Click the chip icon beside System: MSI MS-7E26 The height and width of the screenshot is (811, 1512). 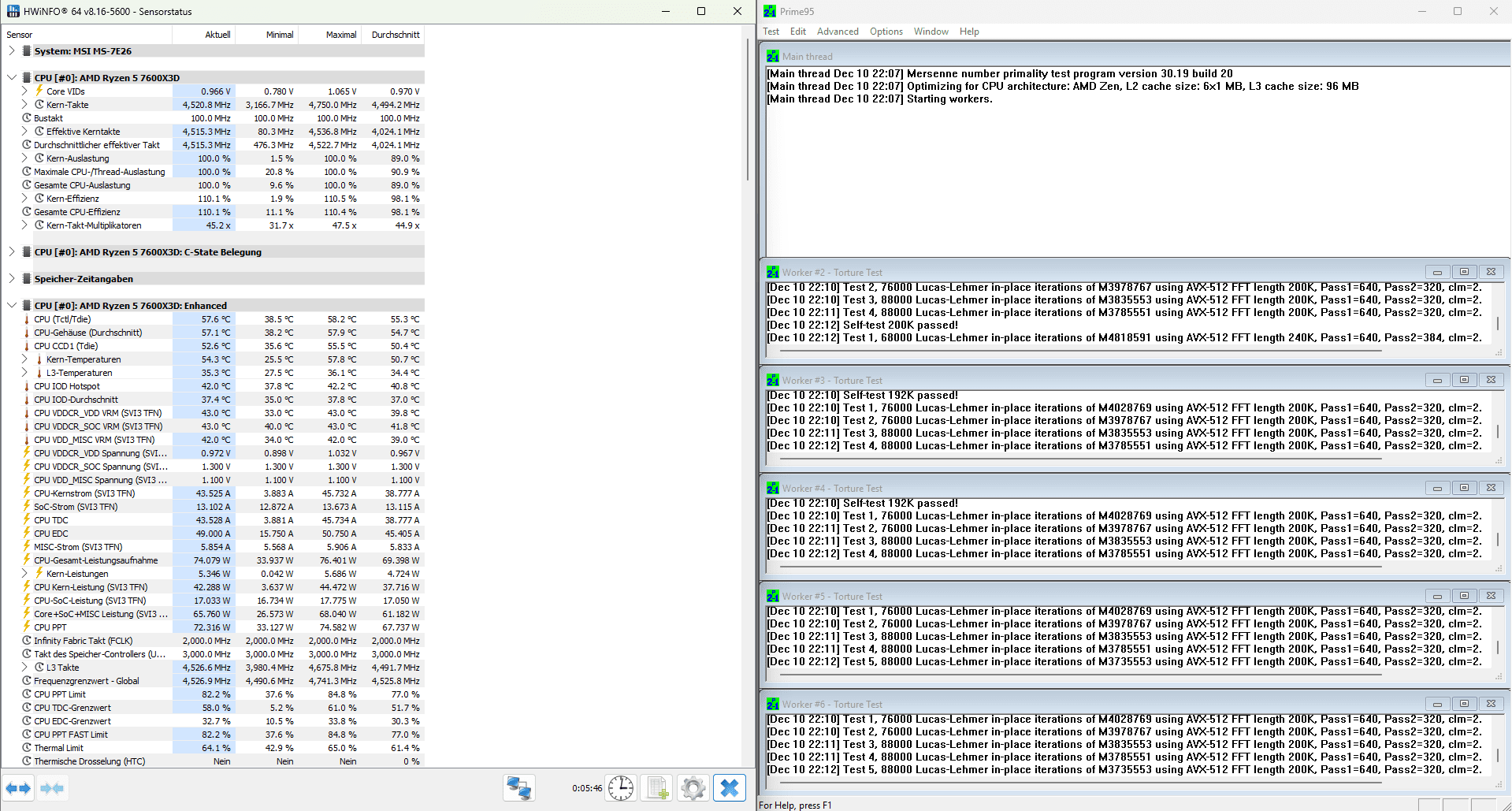(27, 51)
